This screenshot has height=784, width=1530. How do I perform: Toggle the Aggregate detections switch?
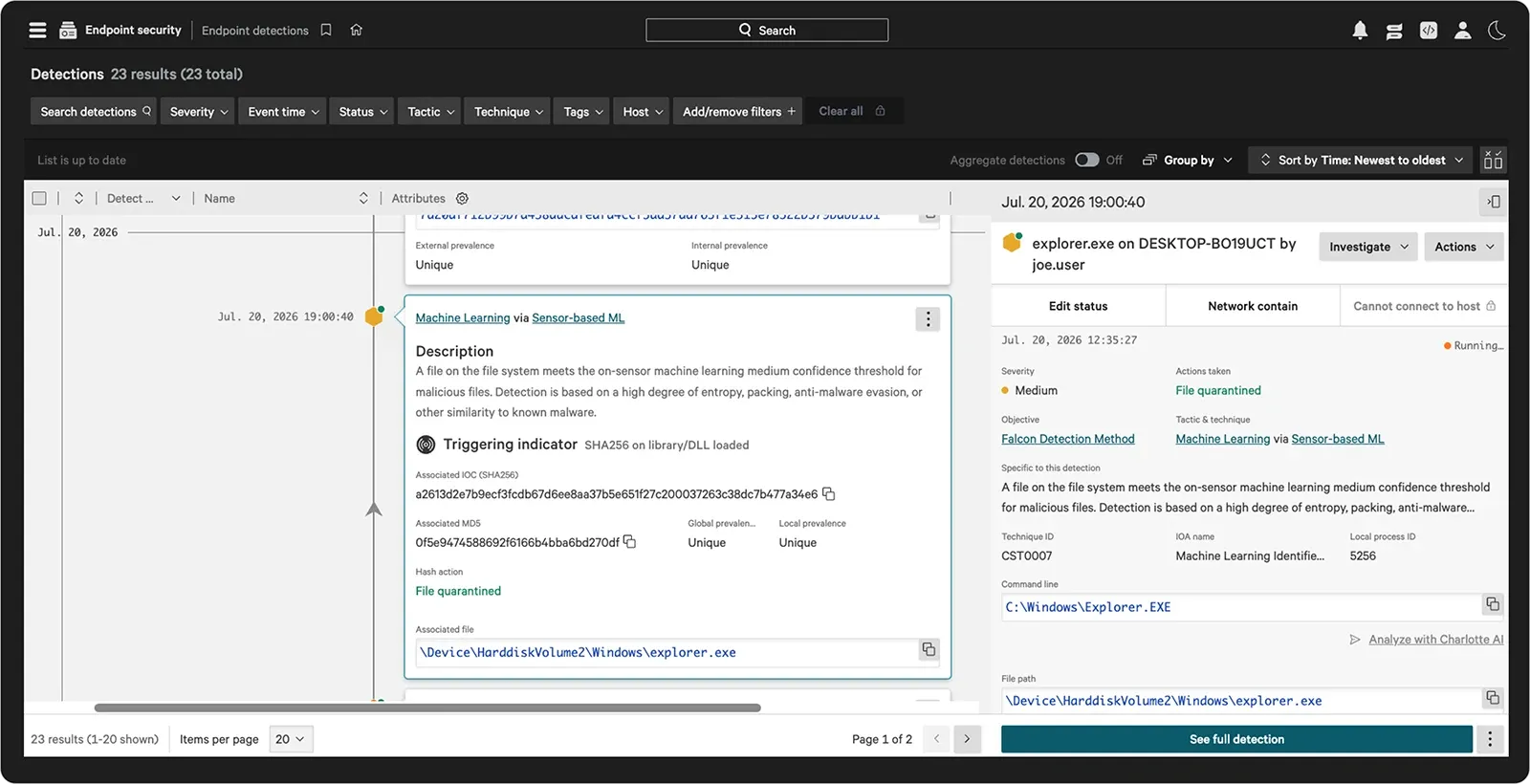[1086, 160]
